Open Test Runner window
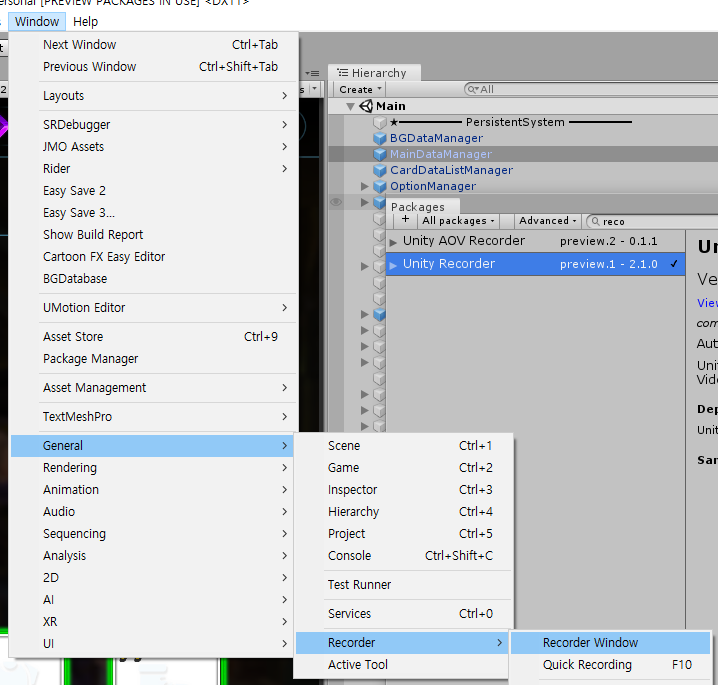 point(403,585)
